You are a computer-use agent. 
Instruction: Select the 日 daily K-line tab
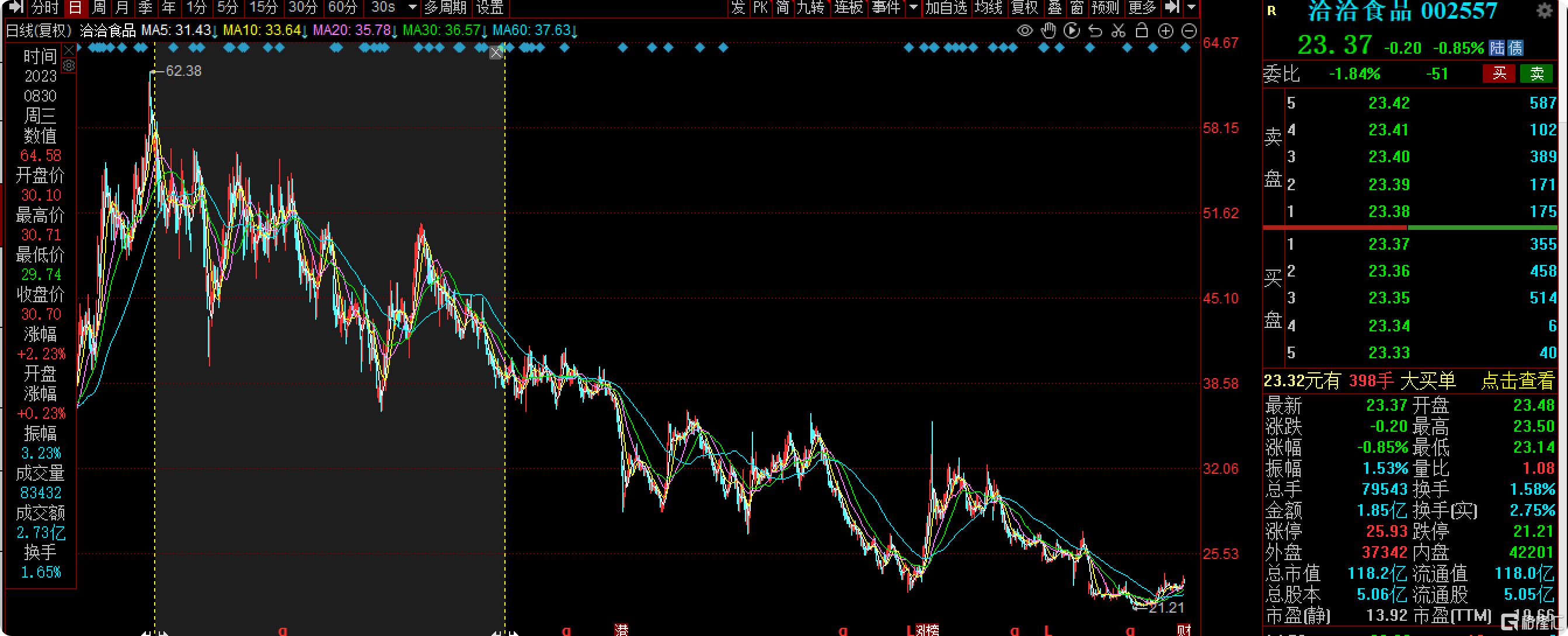(x=75, y=8)
